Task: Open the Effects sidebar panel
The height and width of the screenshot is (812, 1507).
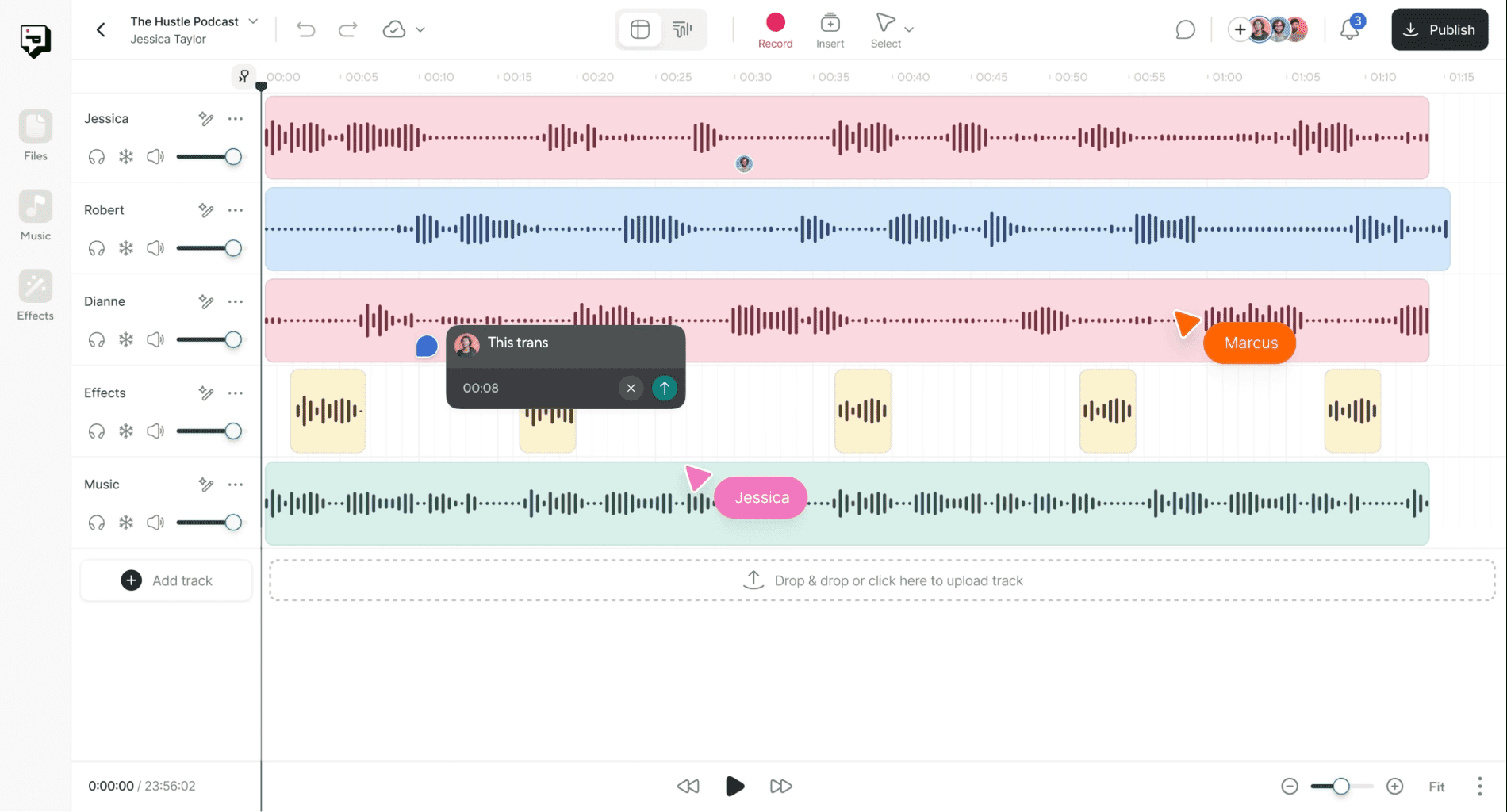Action: click(36, 296)
